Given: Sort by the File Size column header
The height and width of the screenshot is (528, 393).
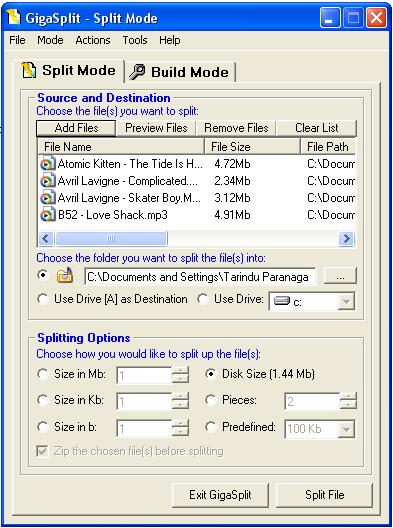Looking at the screenshot, I should point(252,147).
